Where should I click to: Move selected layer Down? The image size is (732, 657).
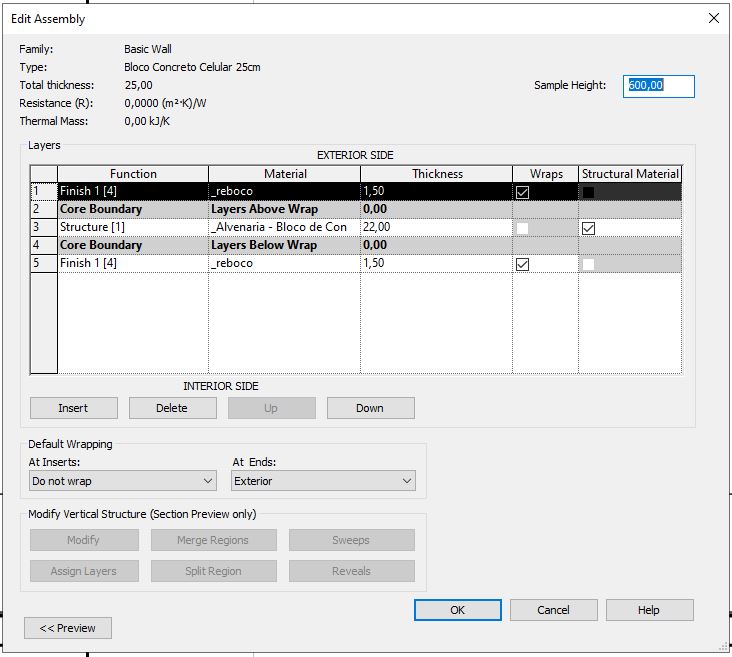coord(371,408)
